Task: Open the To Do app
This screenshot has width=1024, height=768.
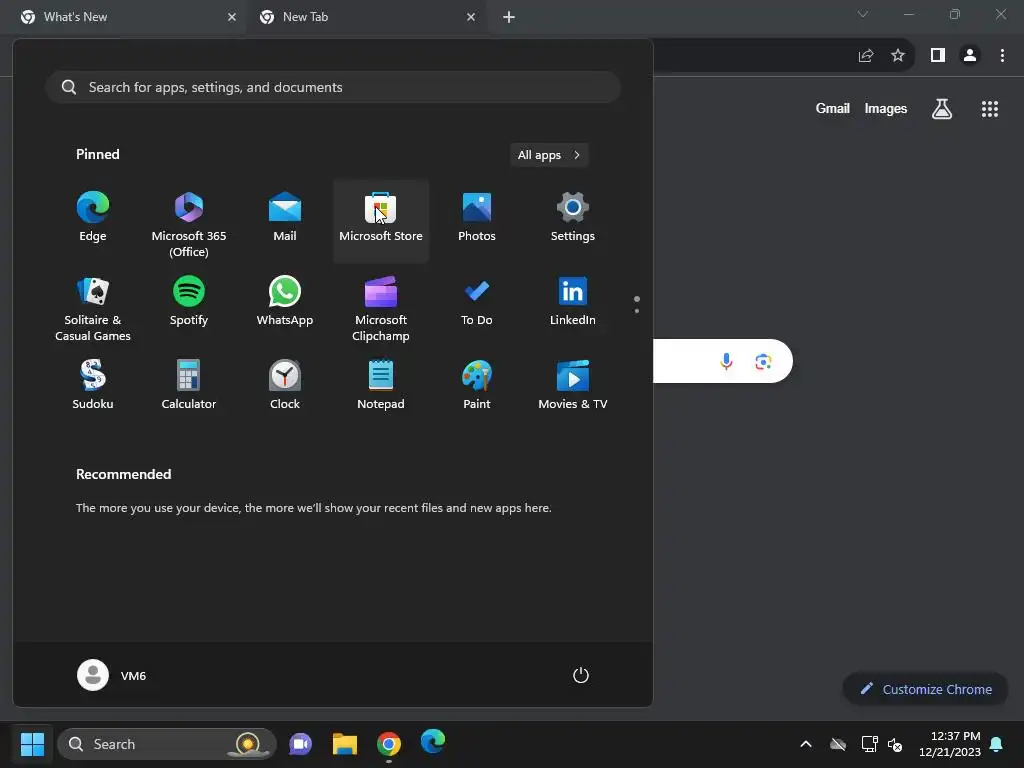Action: (477, 302)
